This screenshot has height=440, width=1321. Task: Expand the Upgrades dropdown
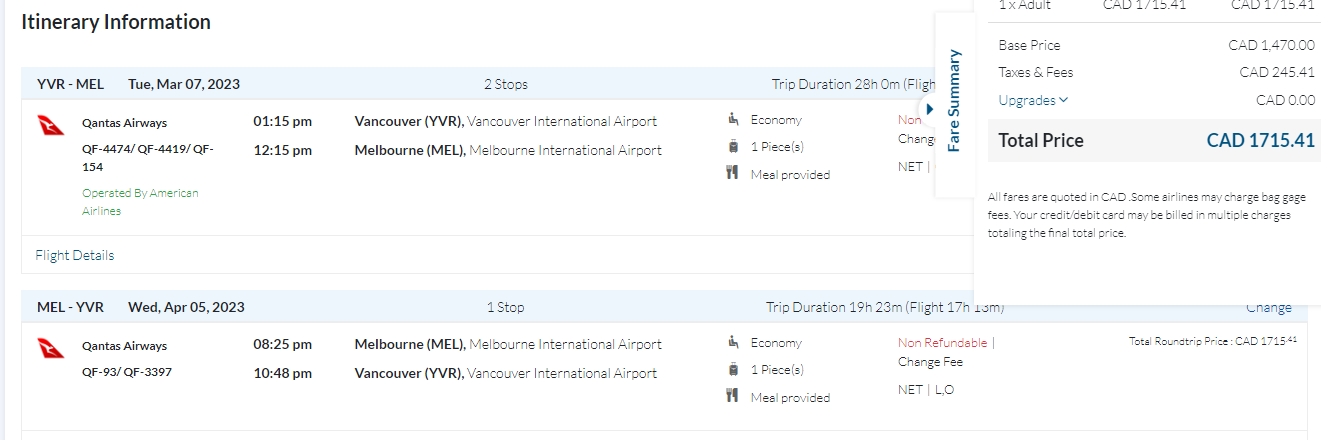coord(1033,100)
